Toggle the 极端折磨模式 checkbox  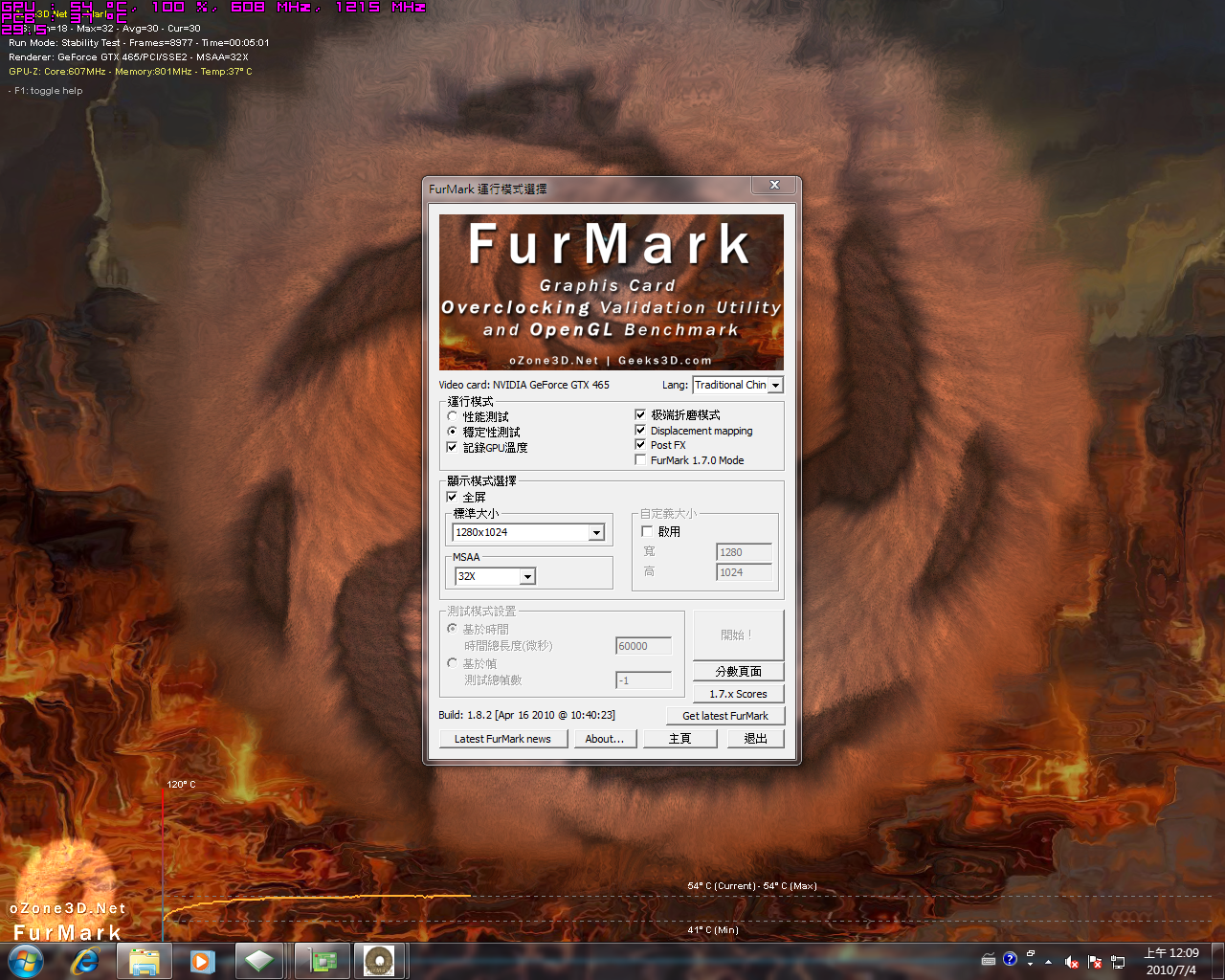[x=640, y=414]
